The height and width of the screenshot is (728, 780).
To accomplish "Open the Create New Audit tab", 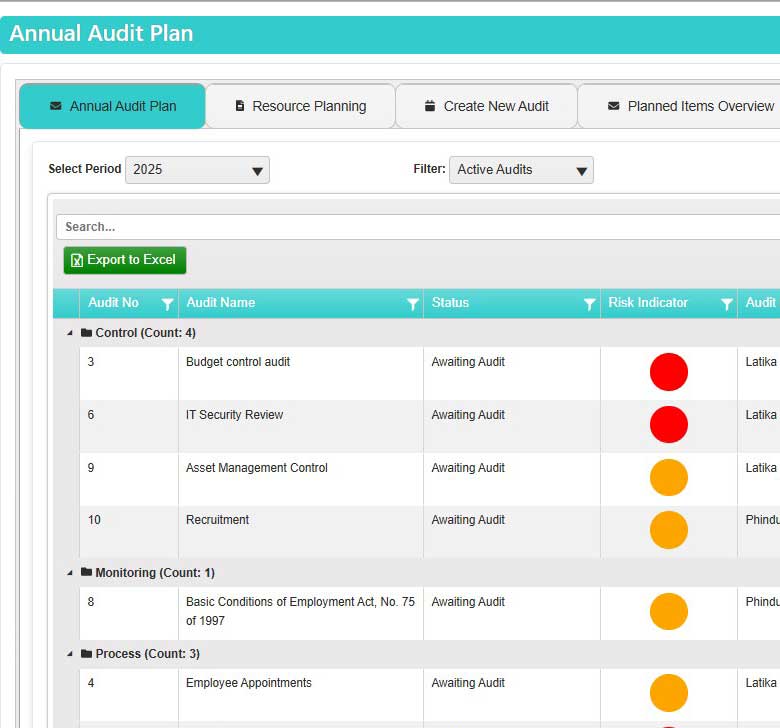I will (487, 106).
